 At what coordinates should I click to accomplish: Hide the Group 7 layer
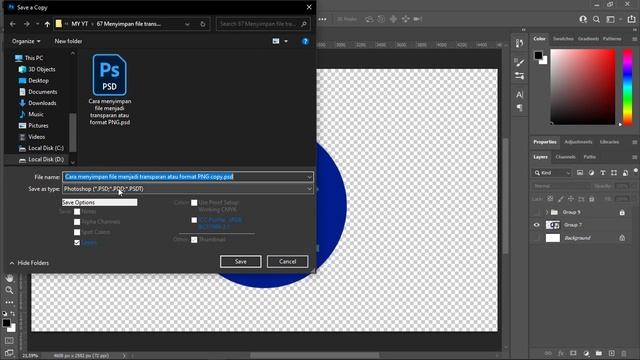coord(537,225)
